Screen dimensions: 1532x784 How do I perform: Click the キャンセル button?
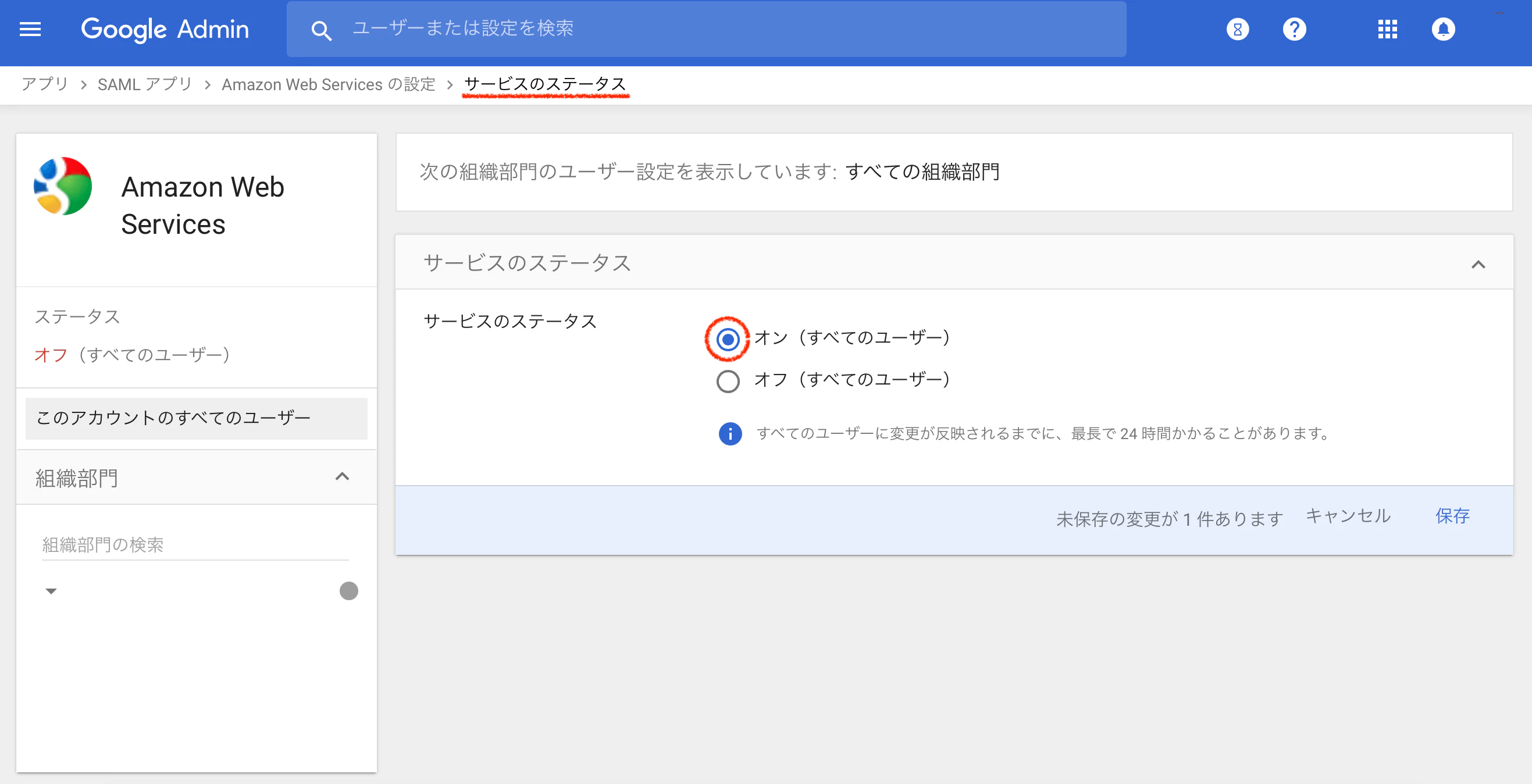point(1348,516)
